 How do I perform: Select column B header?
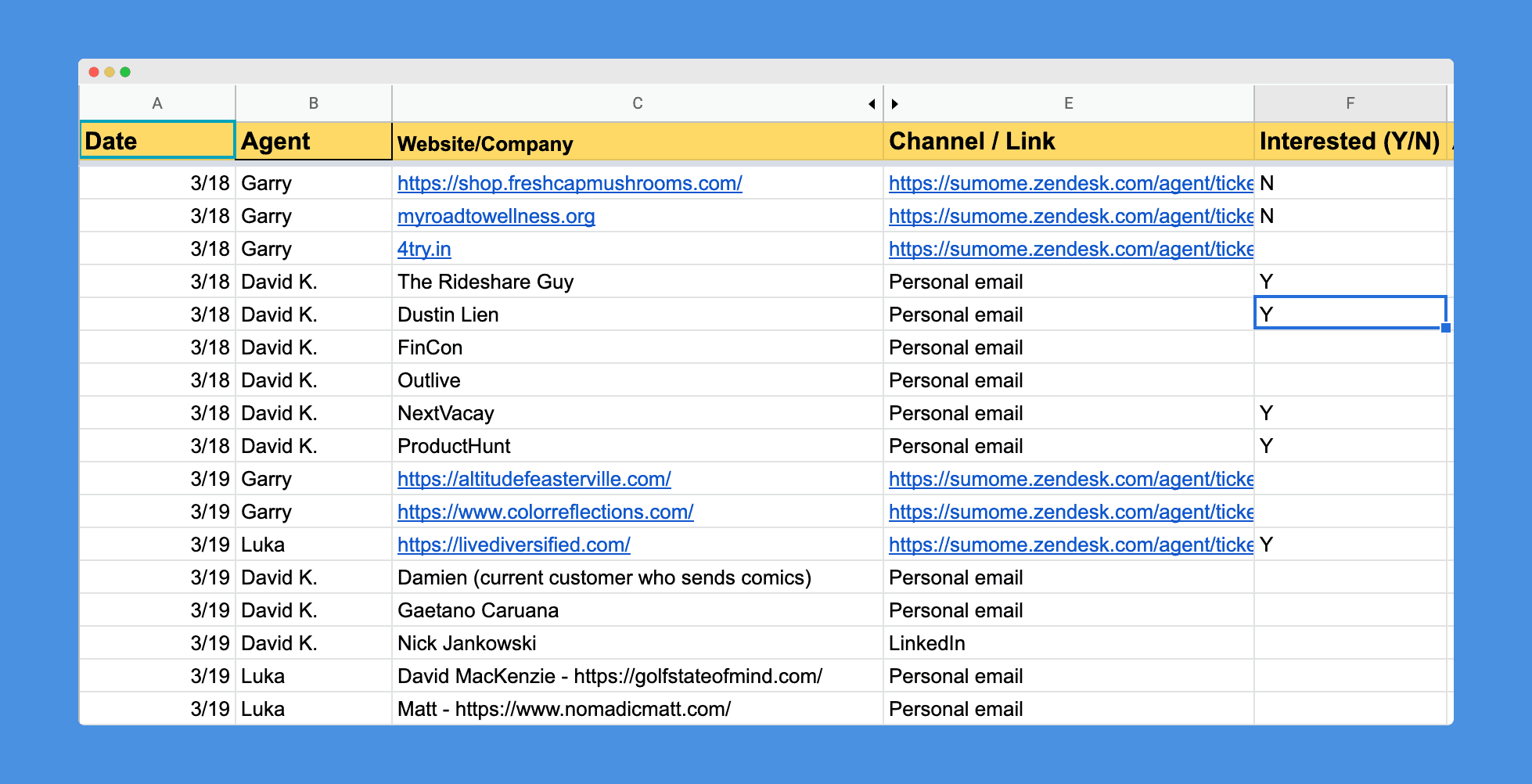314,103
